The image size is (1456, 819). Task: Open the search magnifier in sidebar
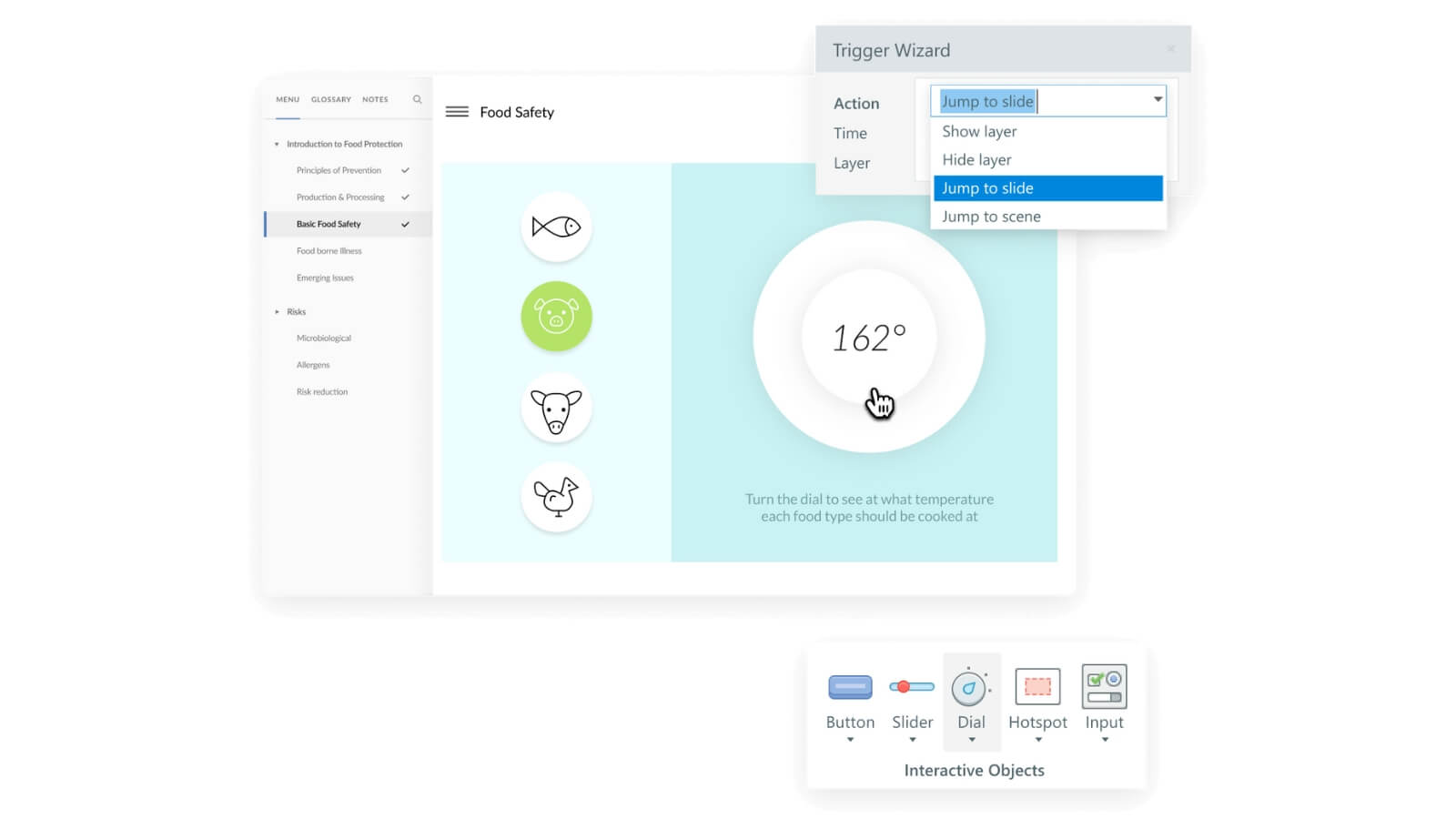417,99
